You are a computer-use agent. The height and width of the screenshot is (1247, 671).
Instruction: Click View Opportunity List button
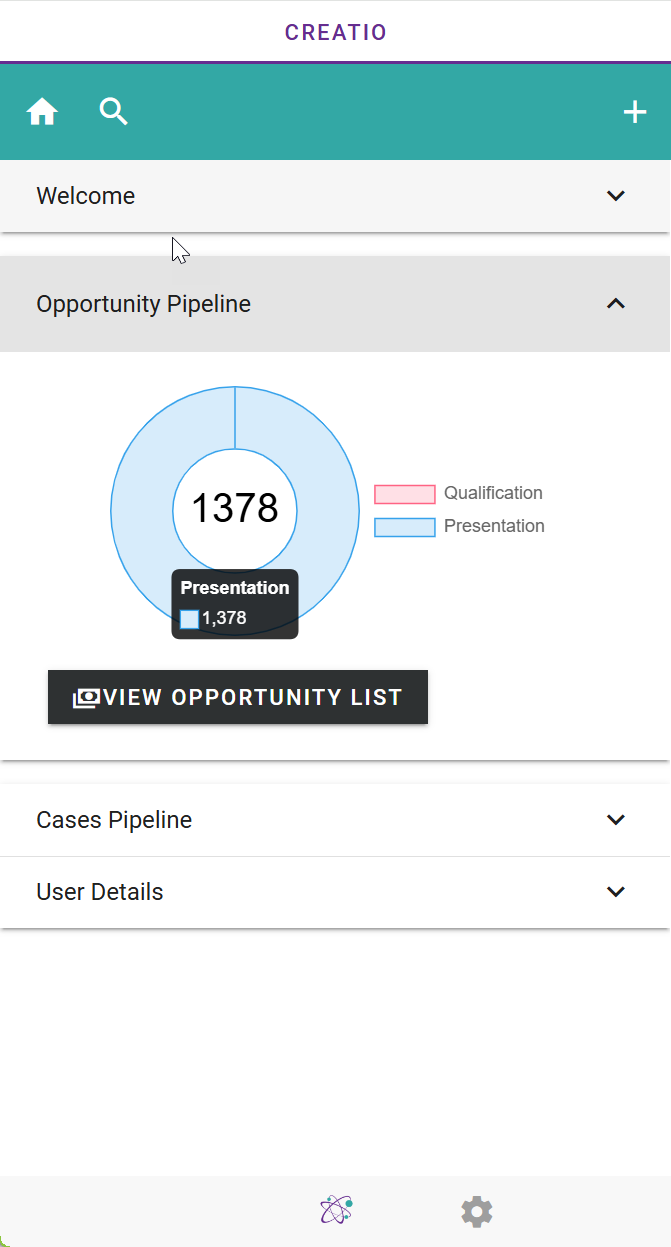click(238, 697)
